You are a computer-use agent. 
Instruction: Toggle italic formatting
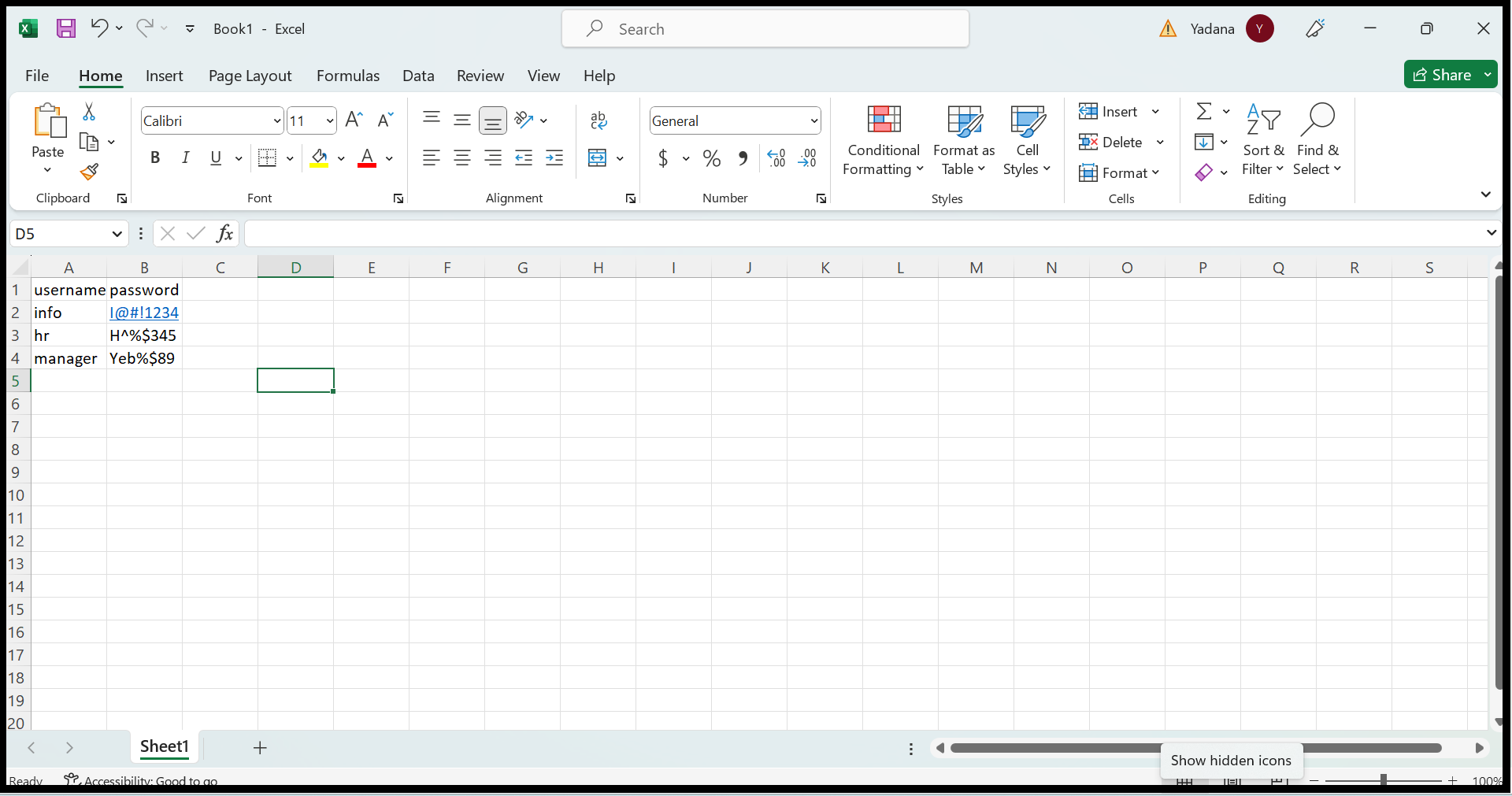186,157
